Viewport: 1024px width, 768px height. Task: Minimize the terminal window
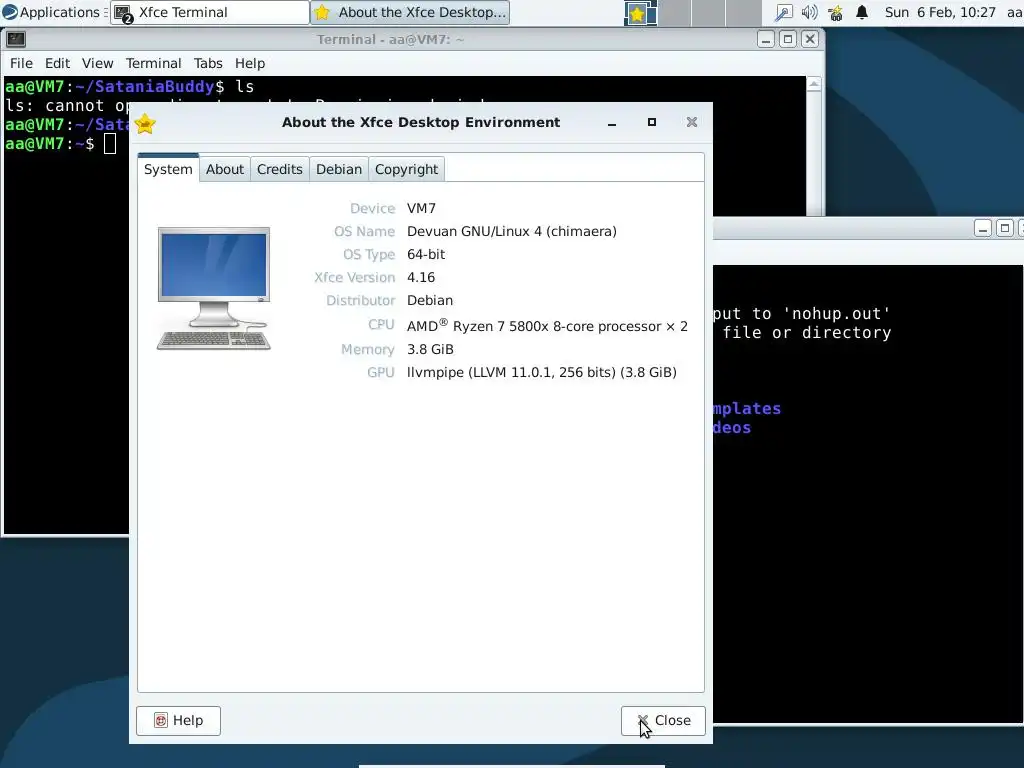point(766,39)
